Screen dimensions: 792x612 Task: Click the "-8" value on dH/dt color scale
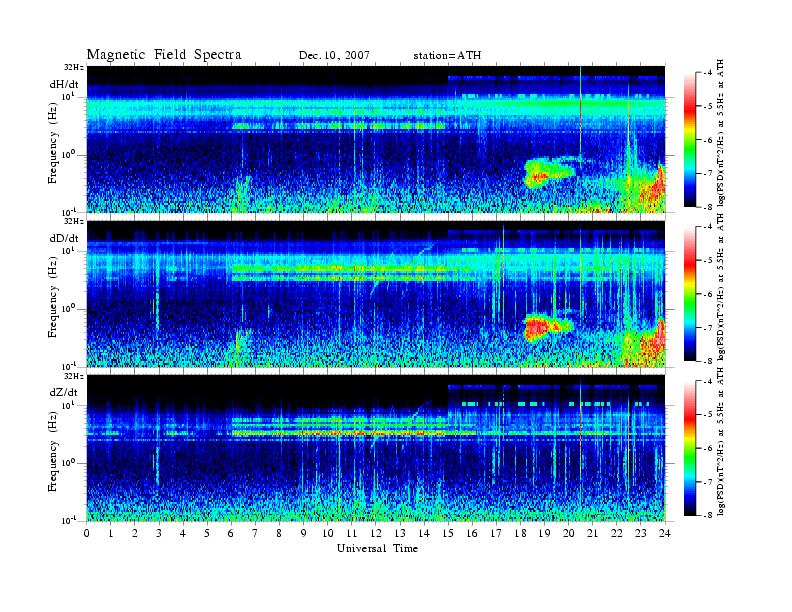pyautogui.click(x=709, y=207)
